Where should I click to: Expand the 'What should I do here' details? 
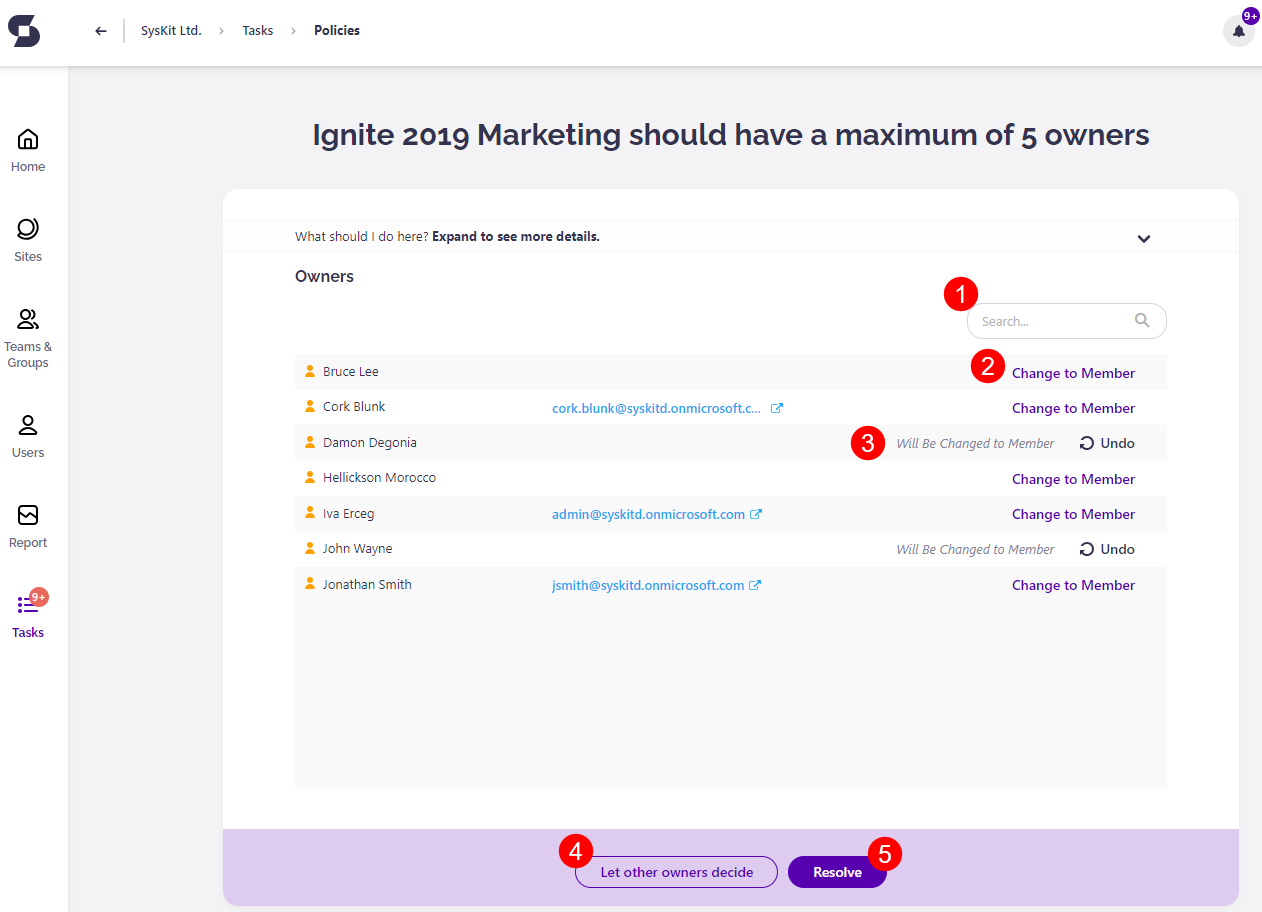pos(1144,238)
